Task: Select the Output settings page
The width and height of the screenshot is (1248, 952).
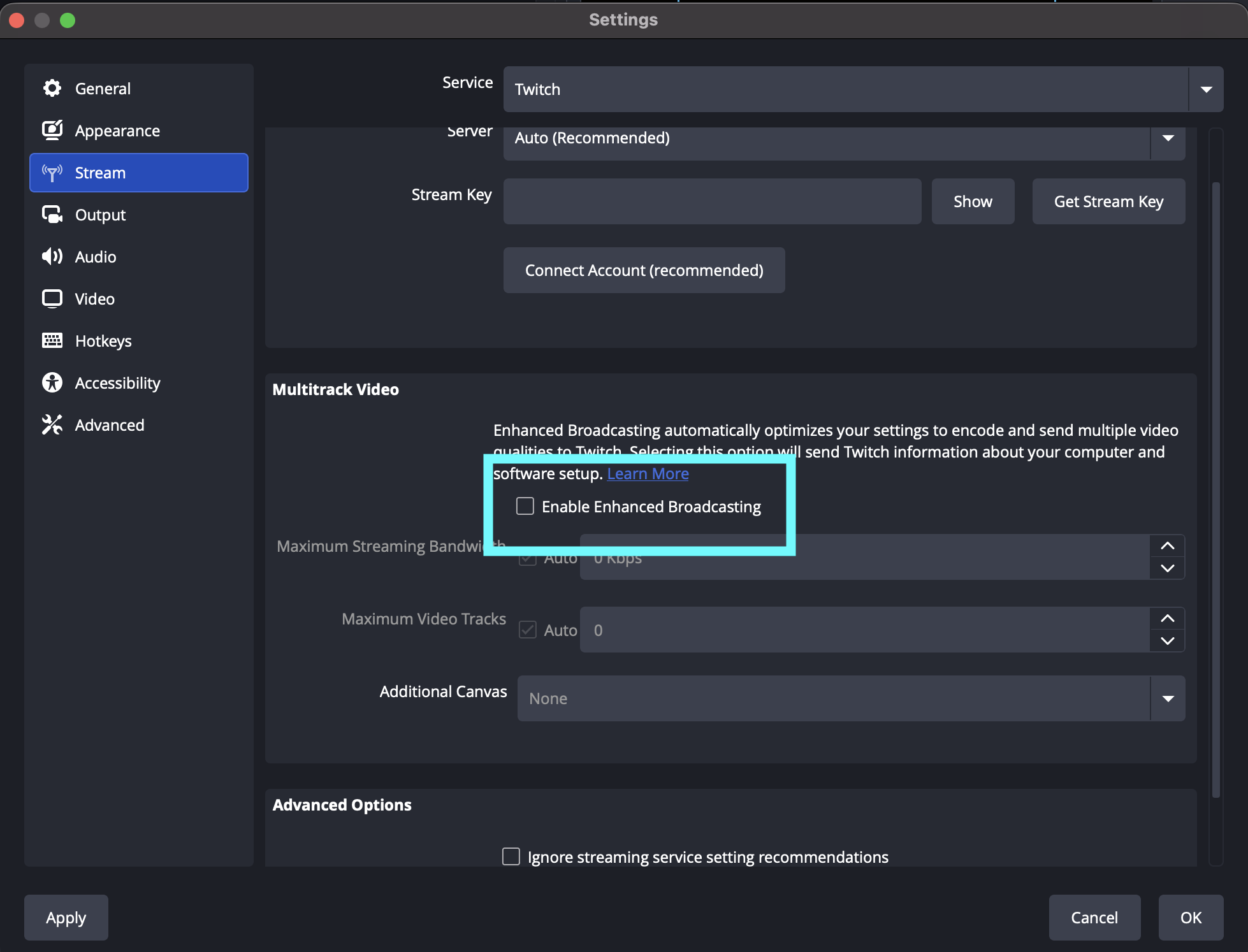Action: (x=139, y=215)
